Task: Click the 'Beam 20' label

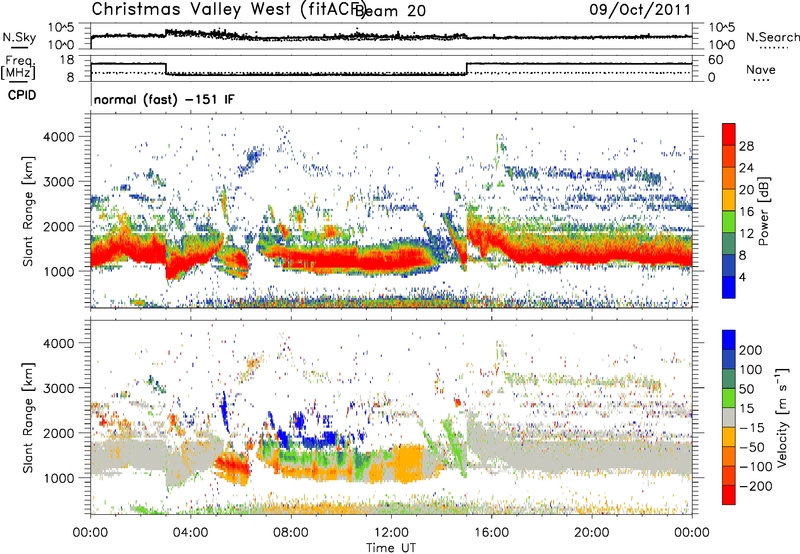Action: 390,11
